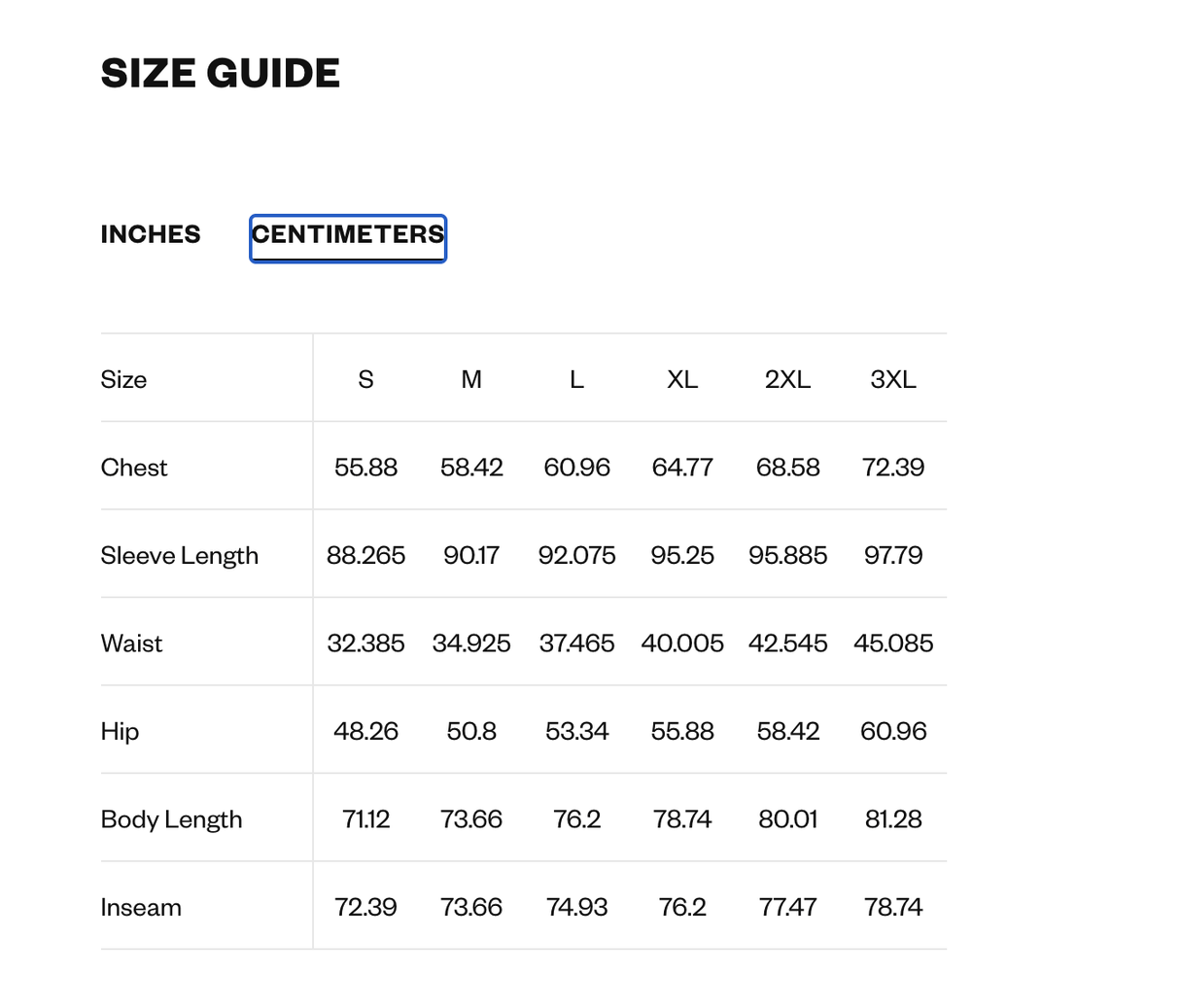1180x1008 pixels.
Task: Select the Inseam row label
Action: click(141, 907)
